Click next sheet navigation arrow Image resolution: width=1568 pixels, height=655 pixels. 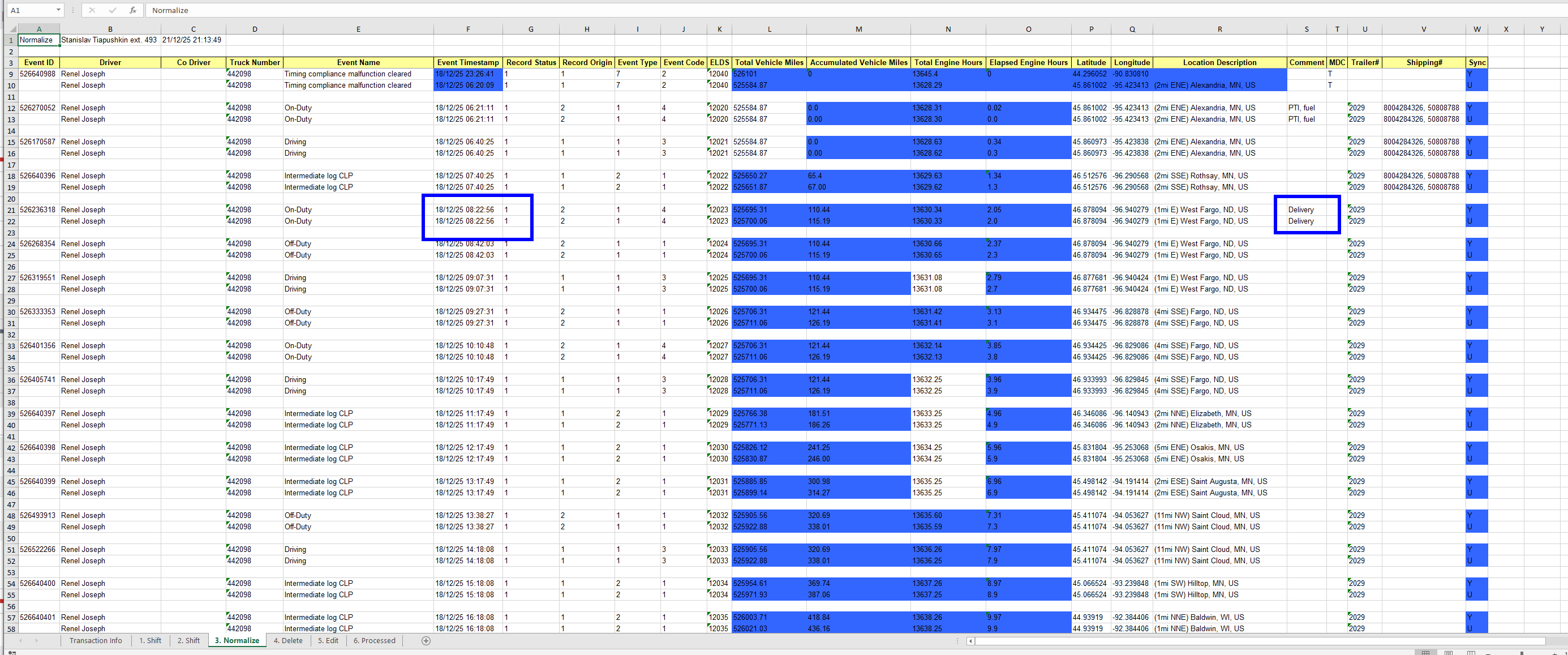coord(37,640)
